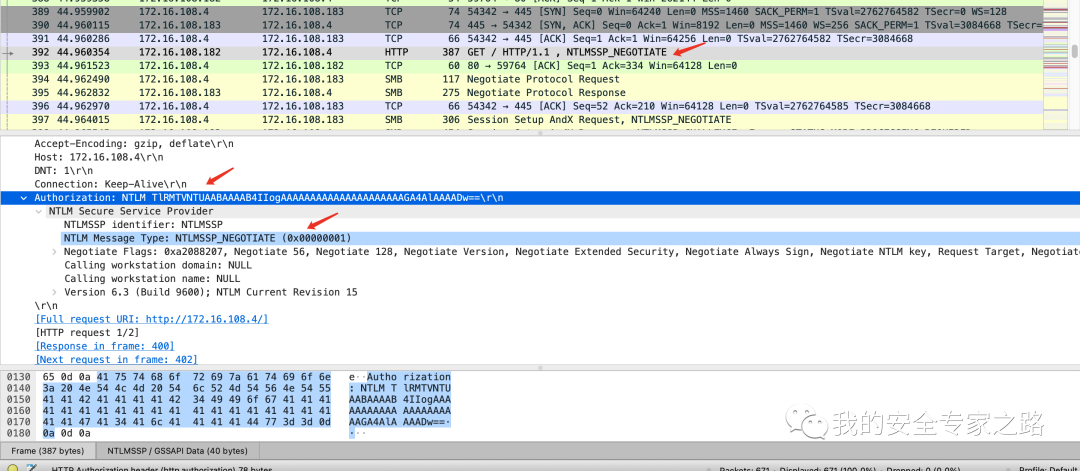Click hex offset row 0180

coord(17,434)
